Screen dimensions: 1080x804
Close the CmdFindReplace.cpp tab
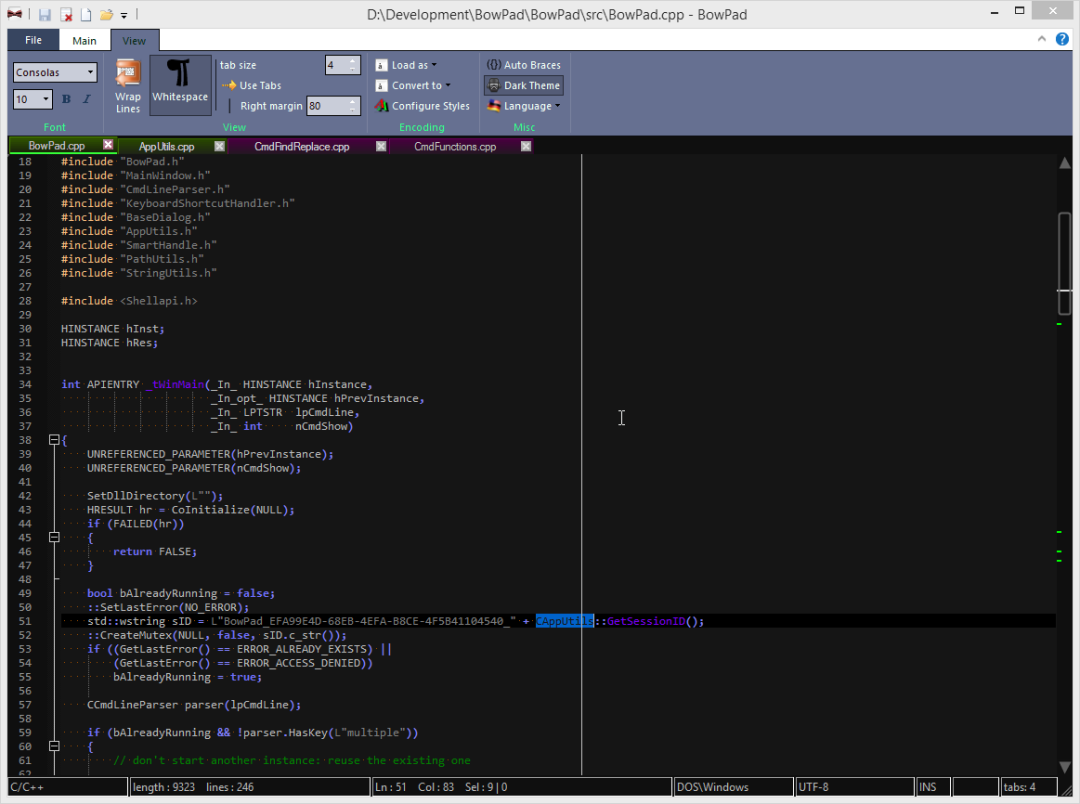pyautogui.click(x=381, y=146)
